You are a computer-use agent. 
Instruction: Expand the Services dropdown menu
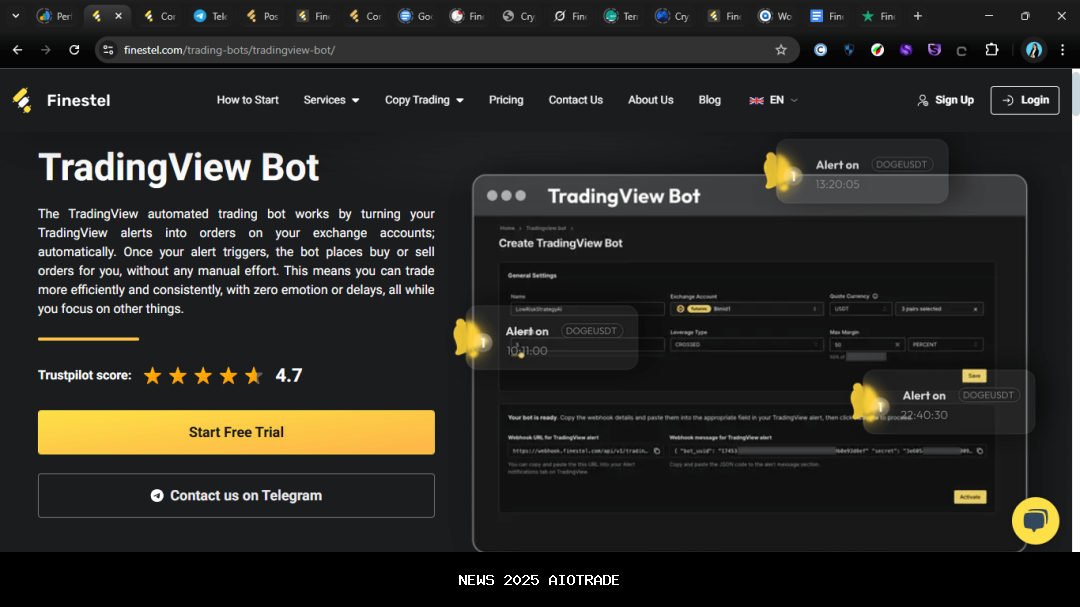pos(331,100)
